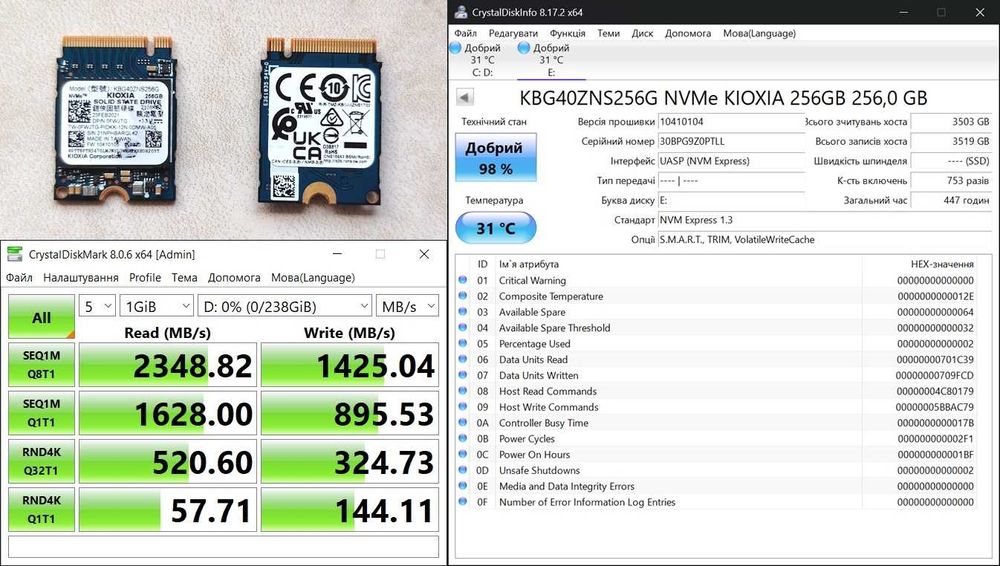Click status dot for Number of Error Information Log Entries
Image resolution: width=1000 pixels, height=566 pixels.
click(x=463, y=502)
